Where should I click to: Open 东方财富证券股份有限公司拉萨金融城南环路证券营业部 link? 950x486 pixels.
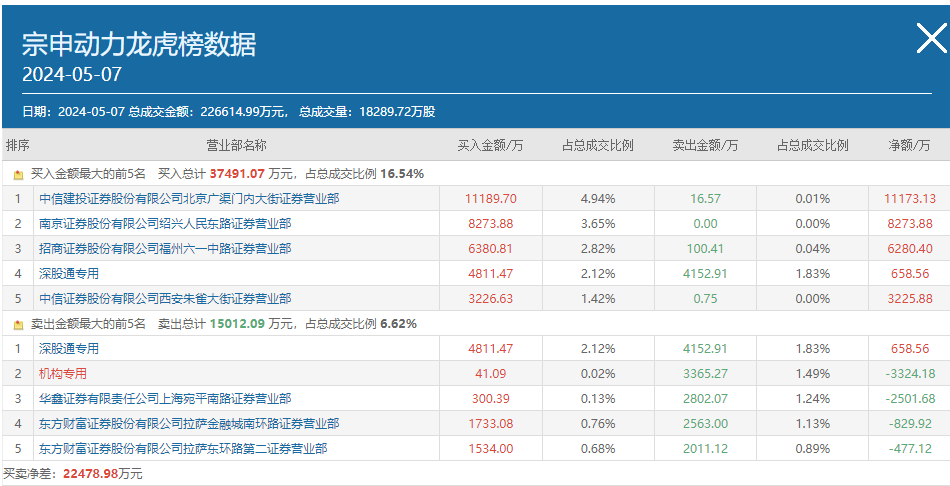189,424
